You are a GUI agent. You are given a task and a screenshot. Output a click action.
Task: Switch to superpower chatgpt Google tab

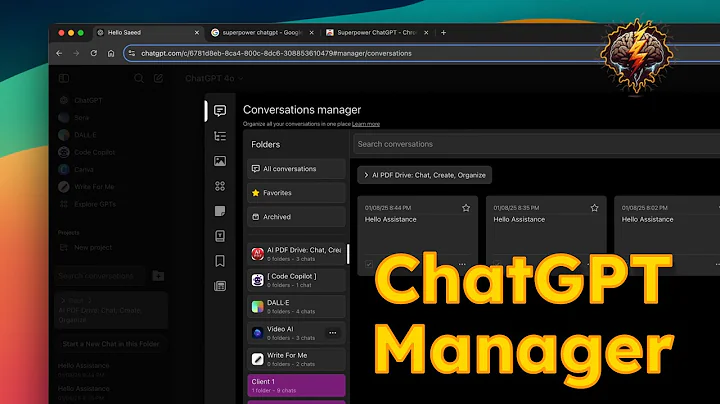[262, 33]
